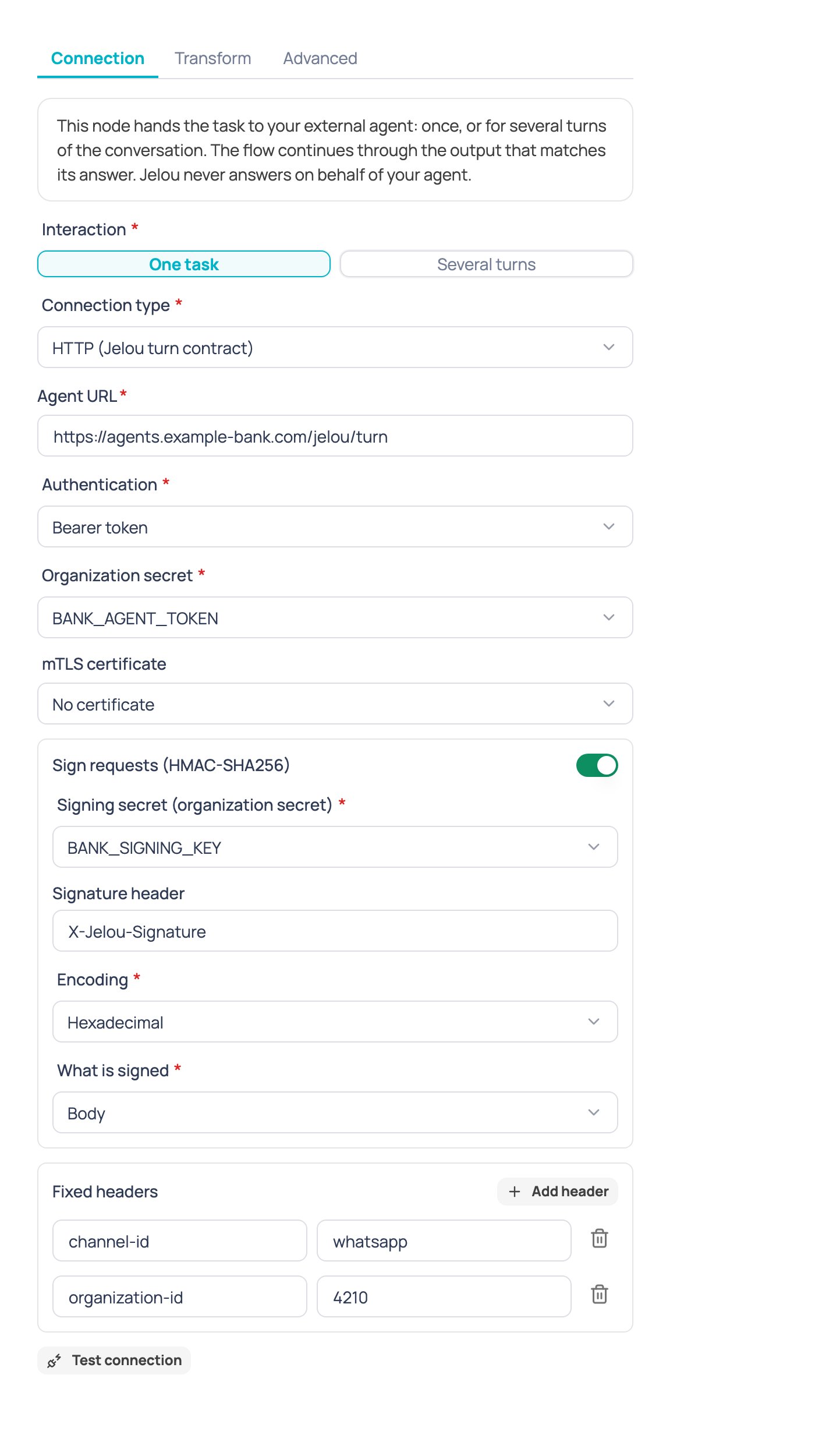Expand the Organization secret BANK_AGENT_TOKEN dropdown

(335, 618)
